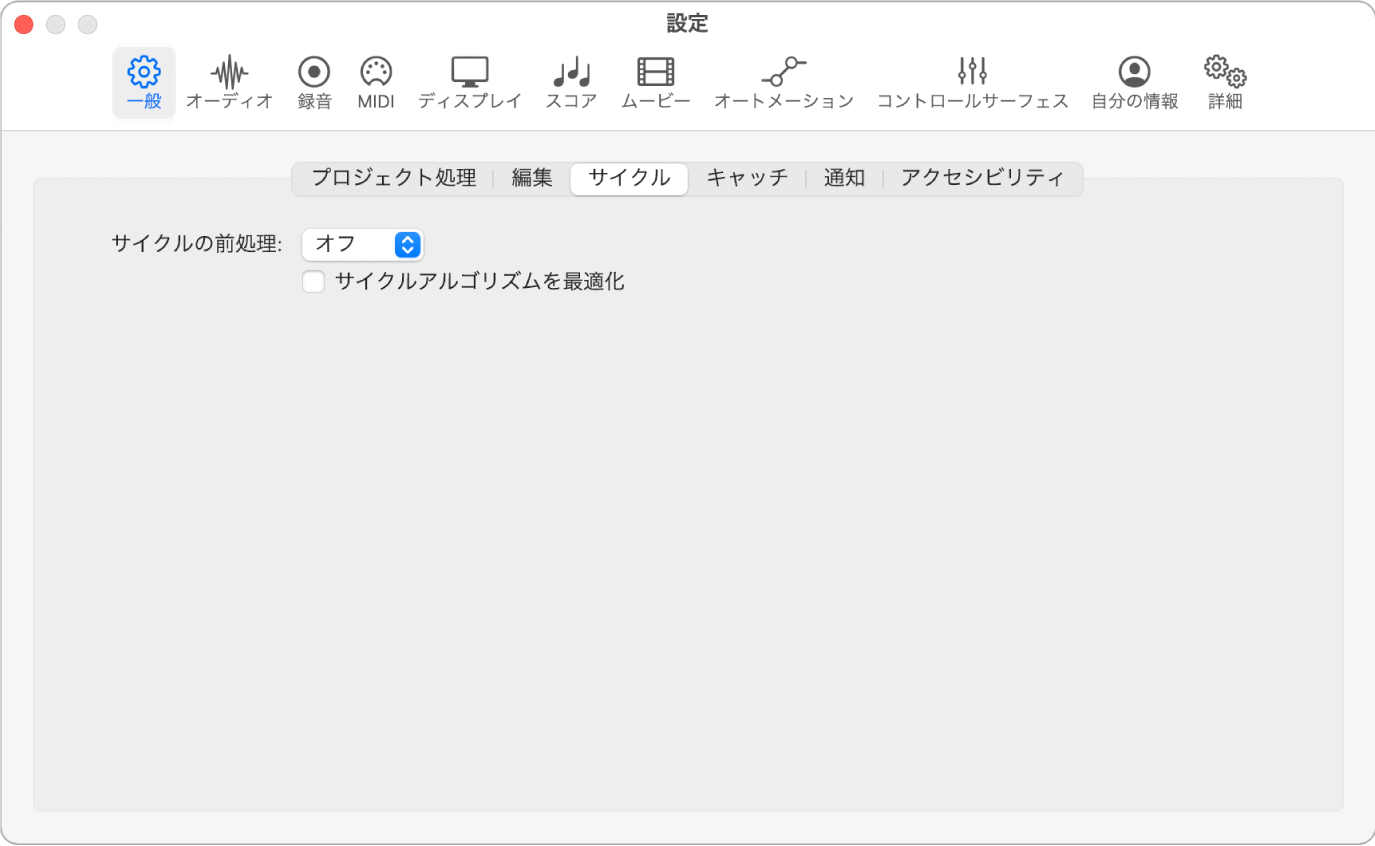Open the ディスプレイ display settings pane
1375x846 pixels.
point(469,83)
